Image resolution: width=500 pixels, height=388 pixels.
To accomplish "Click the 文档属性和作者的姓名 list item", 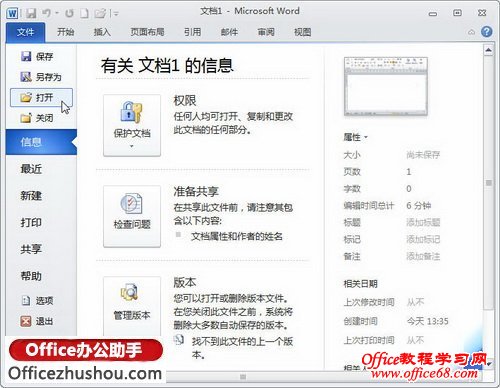I will (x=237, y=236).
